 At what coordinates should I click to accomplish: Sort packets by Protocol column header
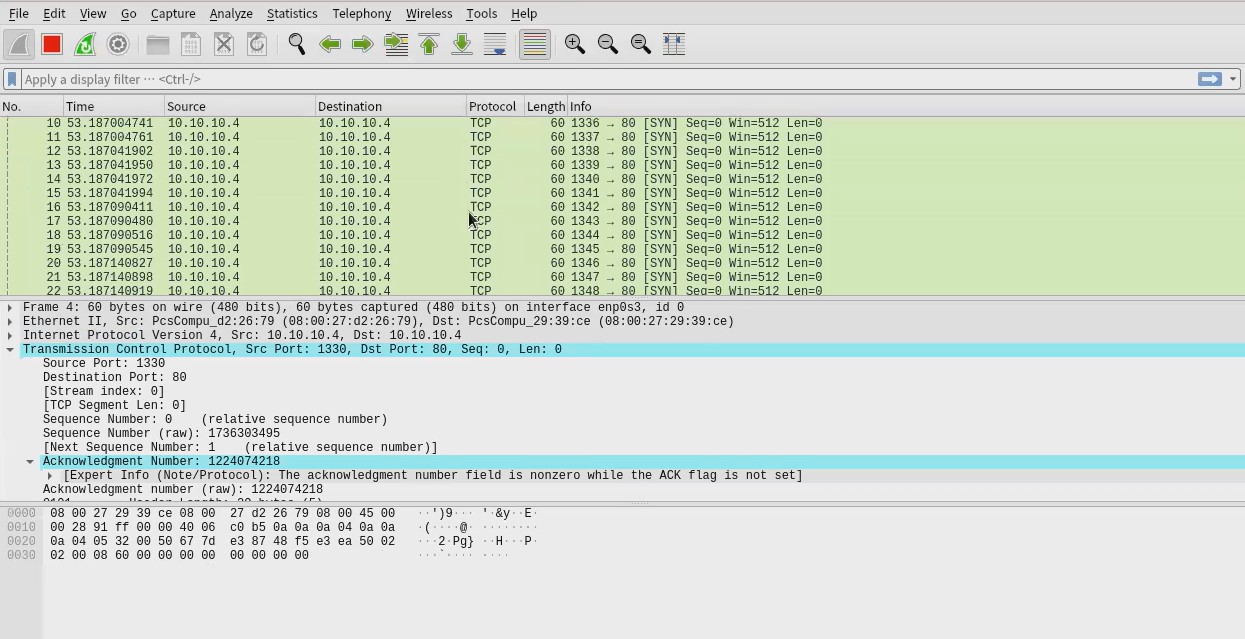(x=495, y=106)
